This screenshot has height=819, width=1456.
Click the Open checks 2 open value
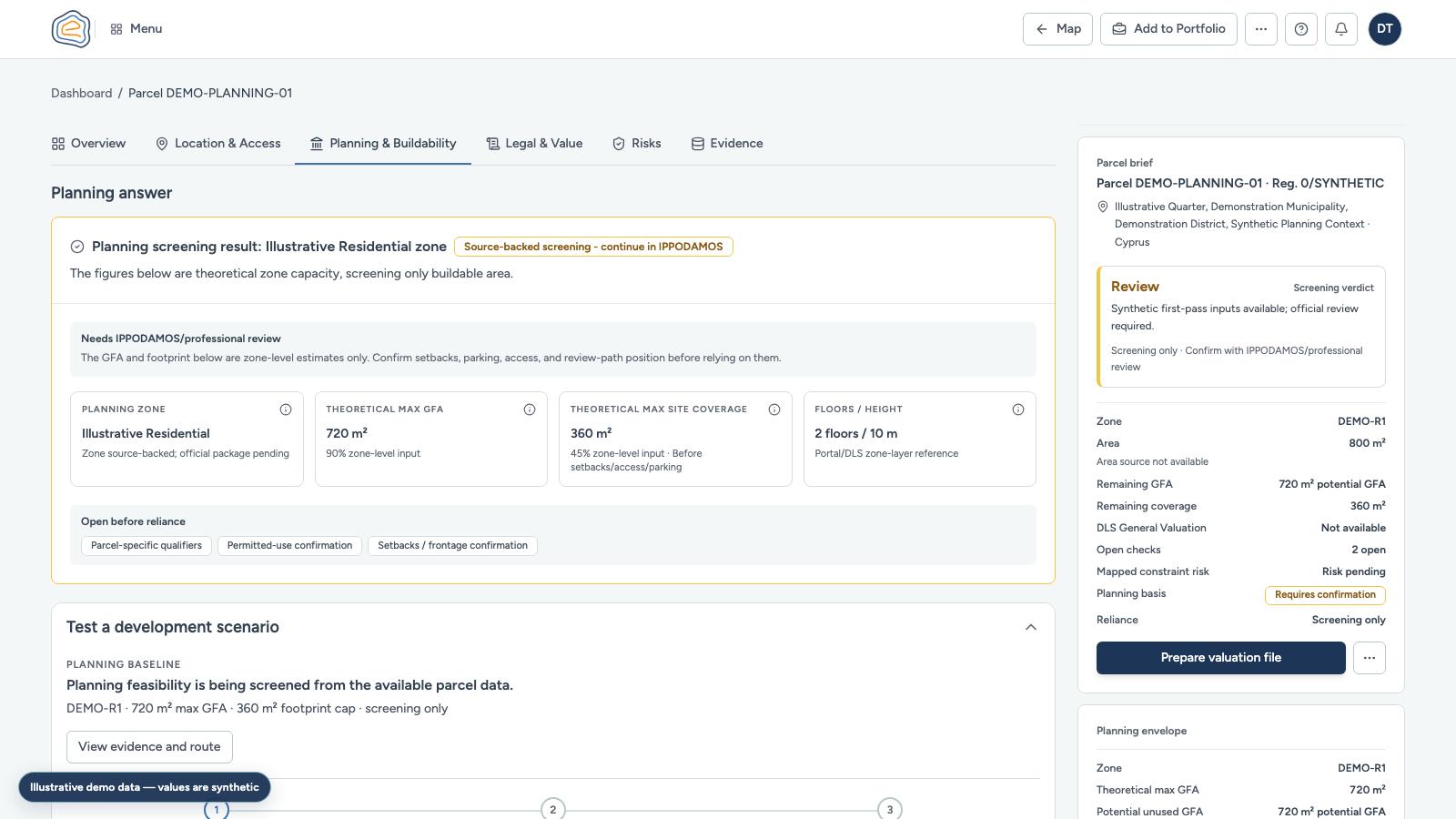point(1369,550)
